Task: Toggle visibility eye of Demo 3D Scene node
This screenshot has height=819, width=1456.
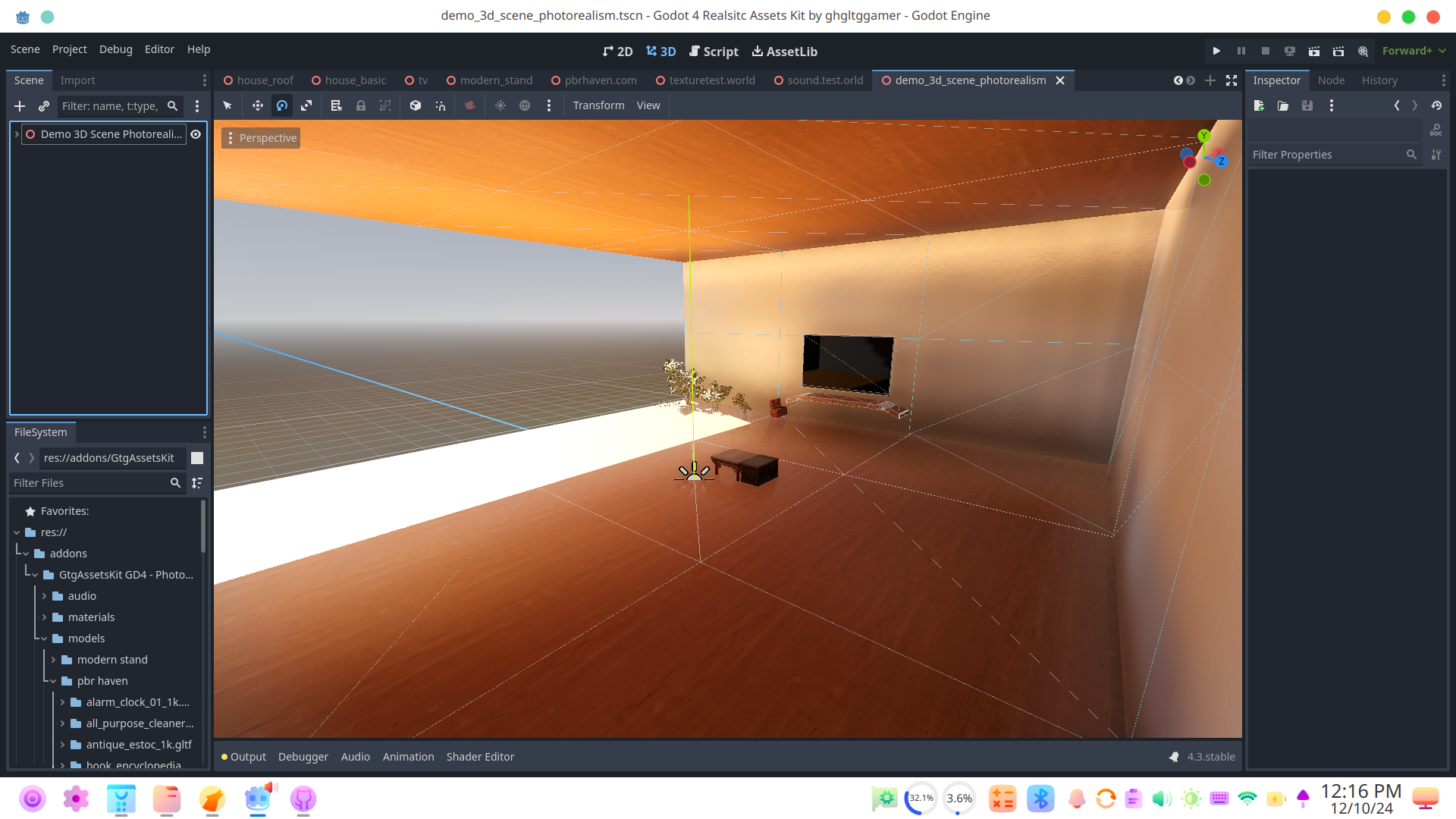Action: click(196, 134)
